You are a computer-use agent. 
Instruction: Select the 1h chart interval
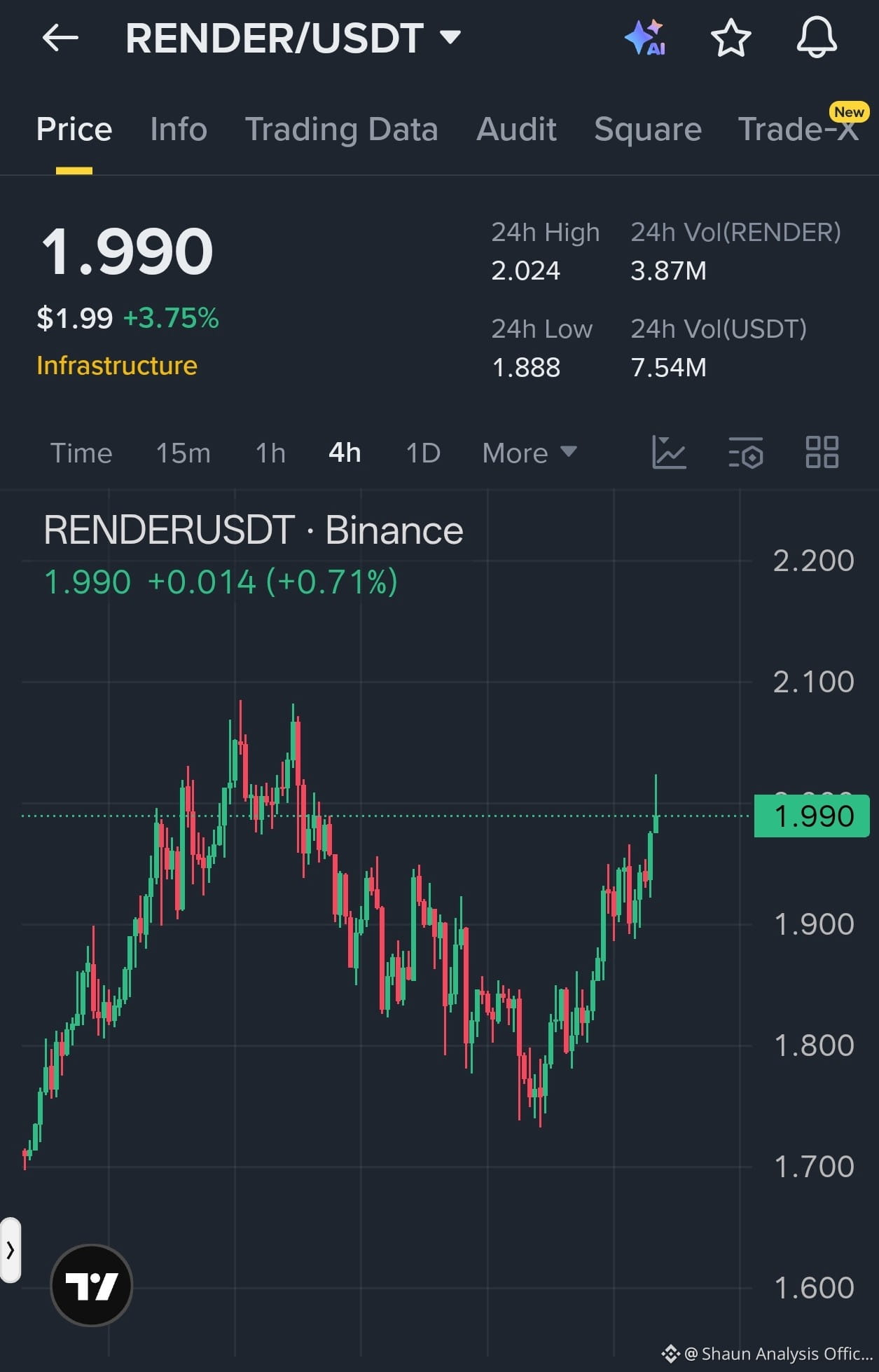270,453
